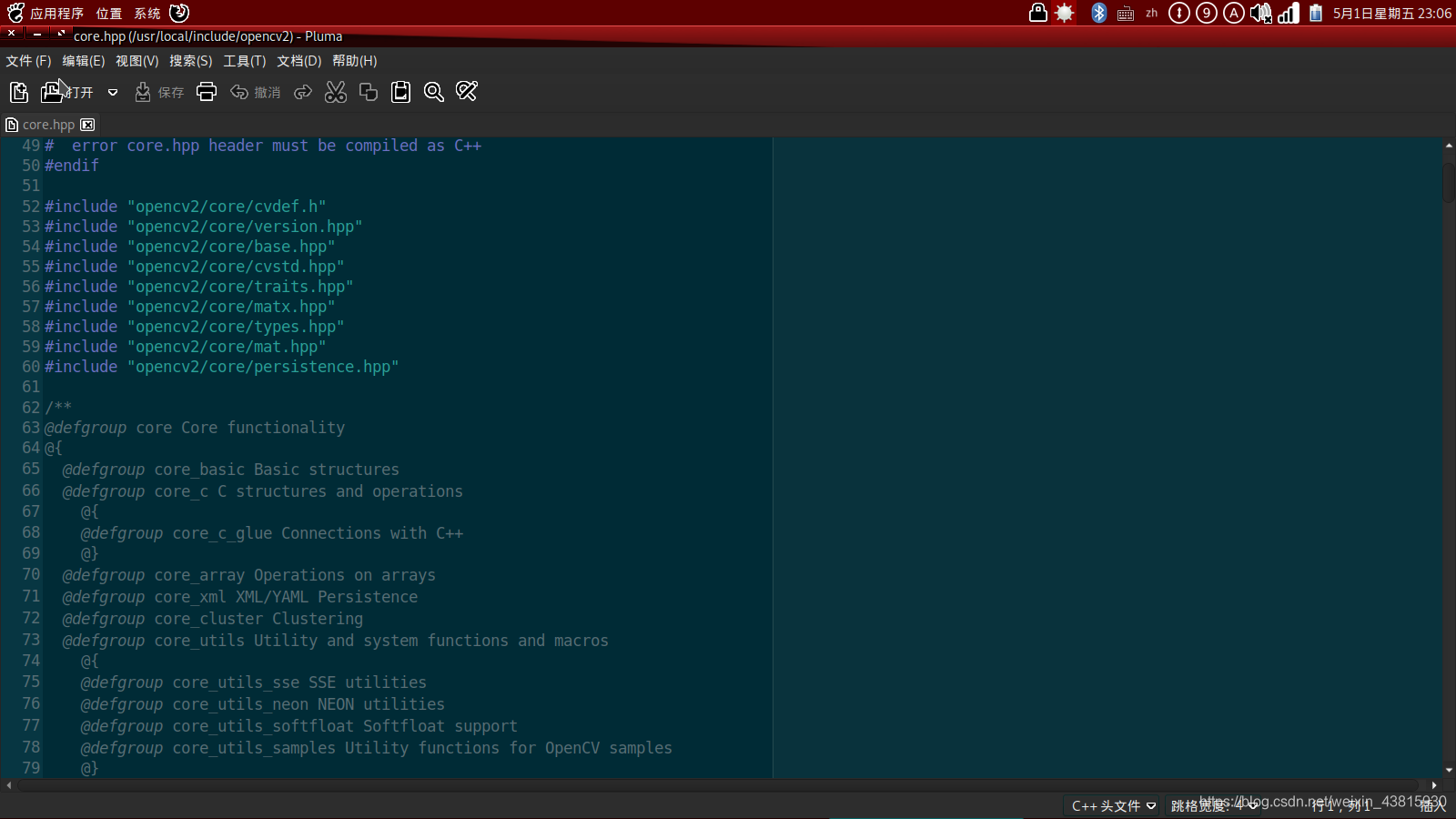Open Find and Replace icon
Image resolution: width=1456 pixels, height=819 pixels.
click(467, 92)
